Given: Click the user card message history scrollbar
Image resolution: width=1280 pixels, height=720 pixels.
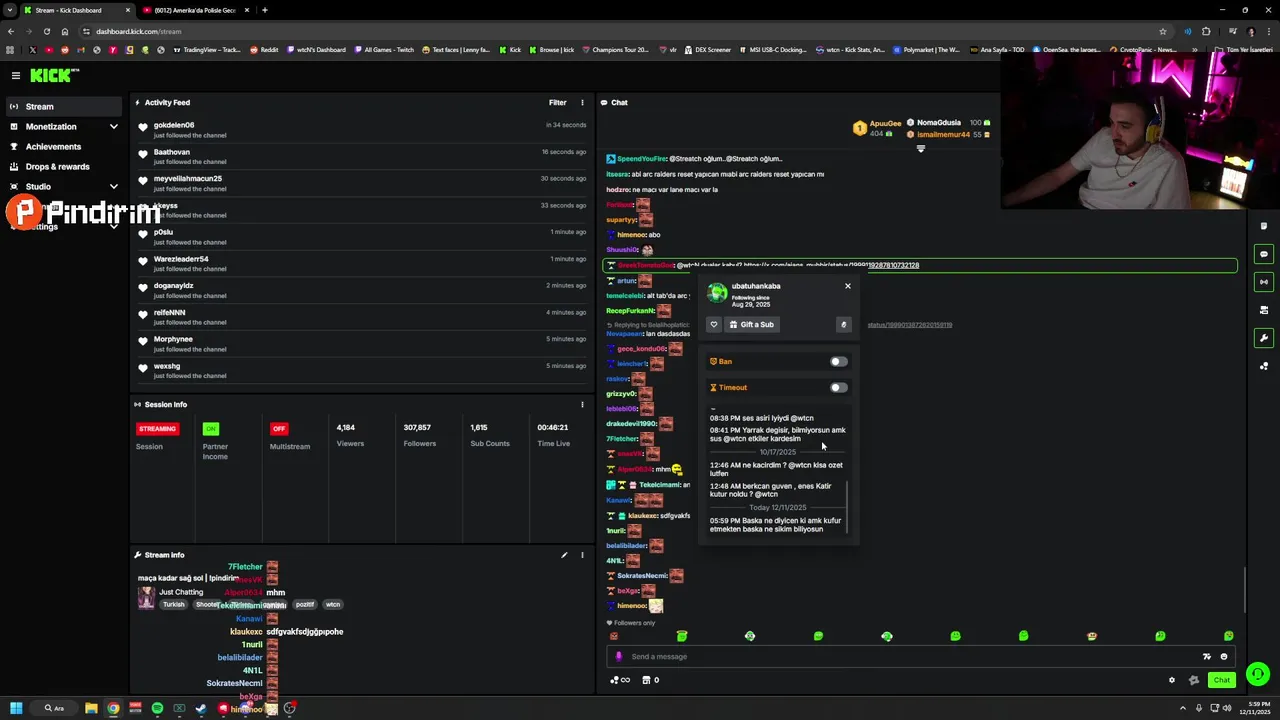Looking at the screenshot, I should coord(847,507).
